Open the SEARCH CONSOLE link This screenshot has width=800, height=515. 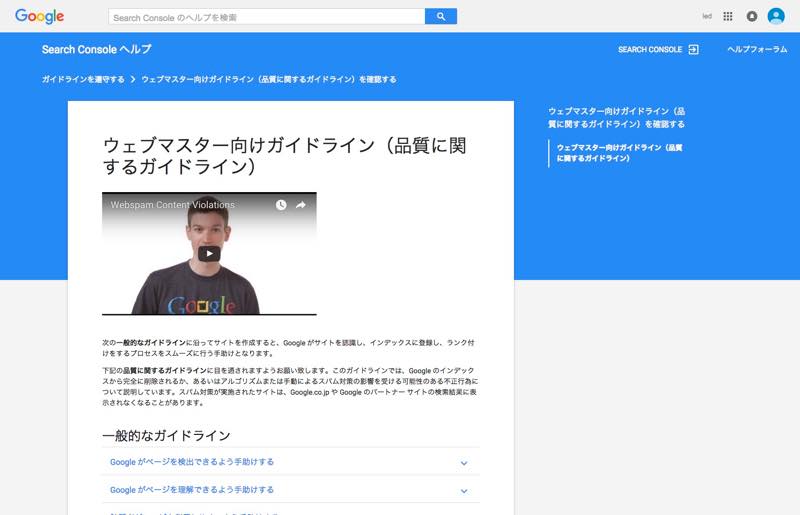[x=650, y=50]
